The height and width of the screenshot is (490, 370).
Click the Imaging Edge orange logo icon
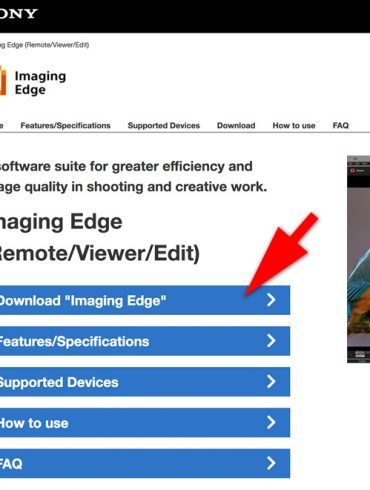click(3, 80)
